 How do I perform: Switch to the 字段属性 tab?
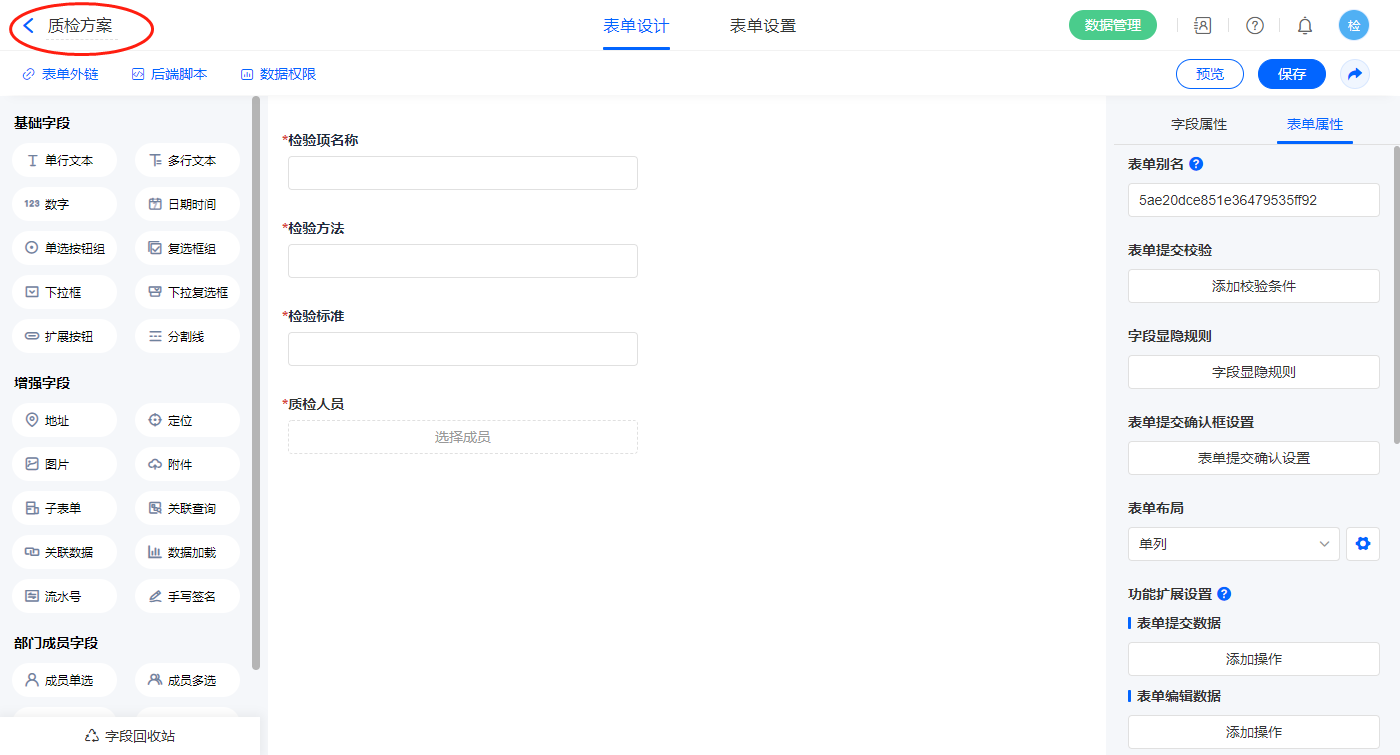1198,124
